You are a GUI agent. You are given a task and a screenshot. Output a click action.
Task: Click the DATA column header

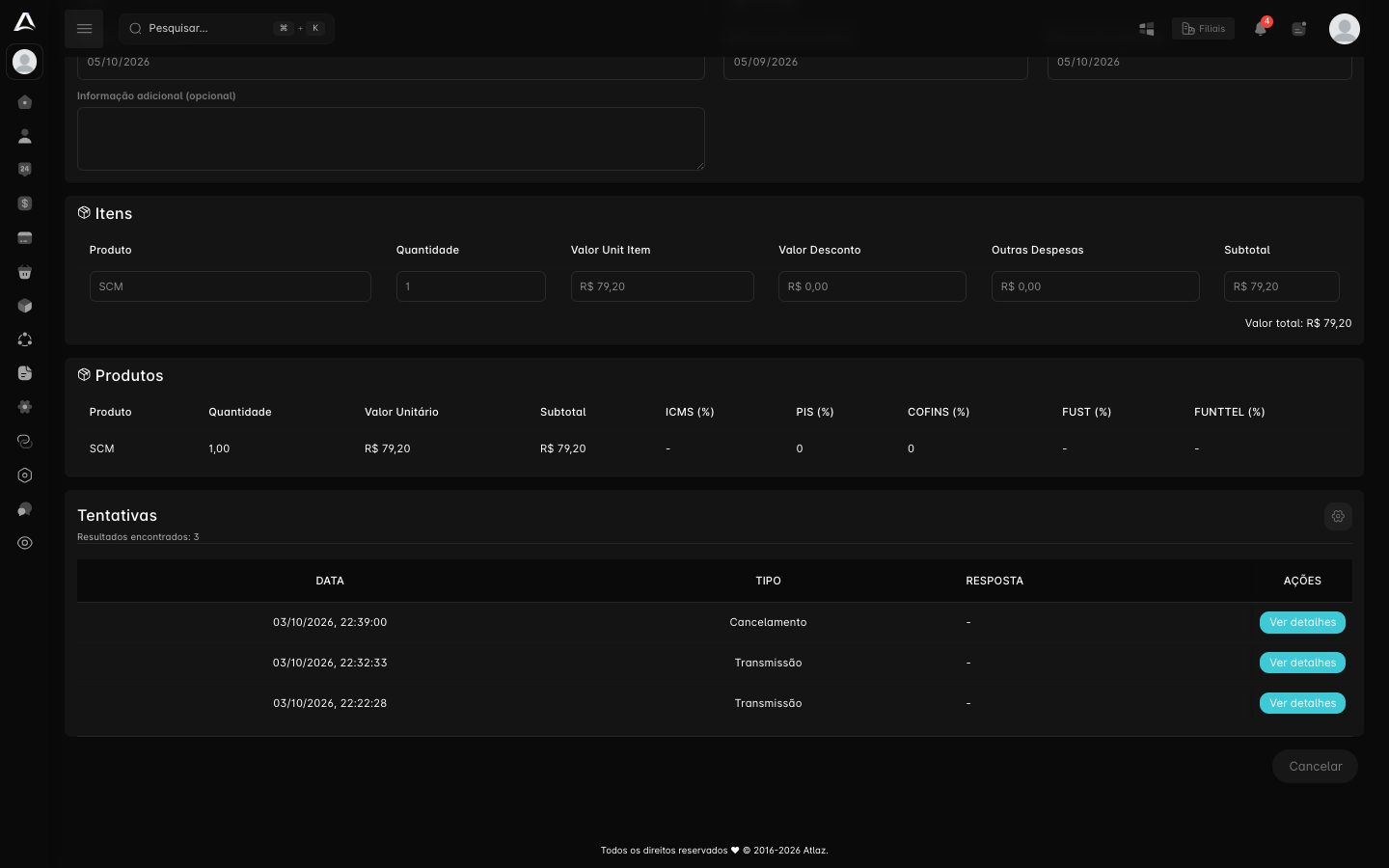coord(330,581)
